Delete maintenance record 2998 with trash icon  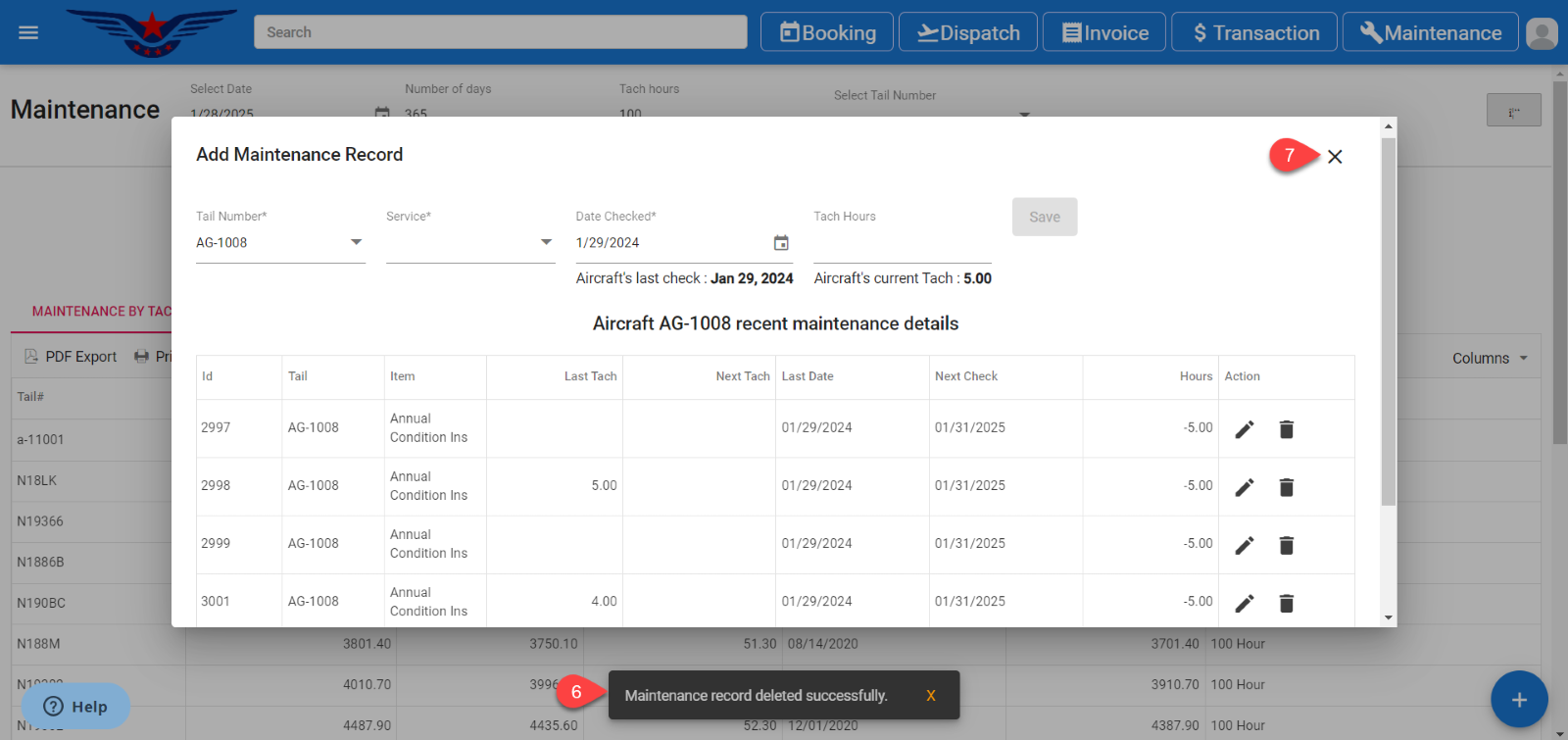[x=1286, y=487]
